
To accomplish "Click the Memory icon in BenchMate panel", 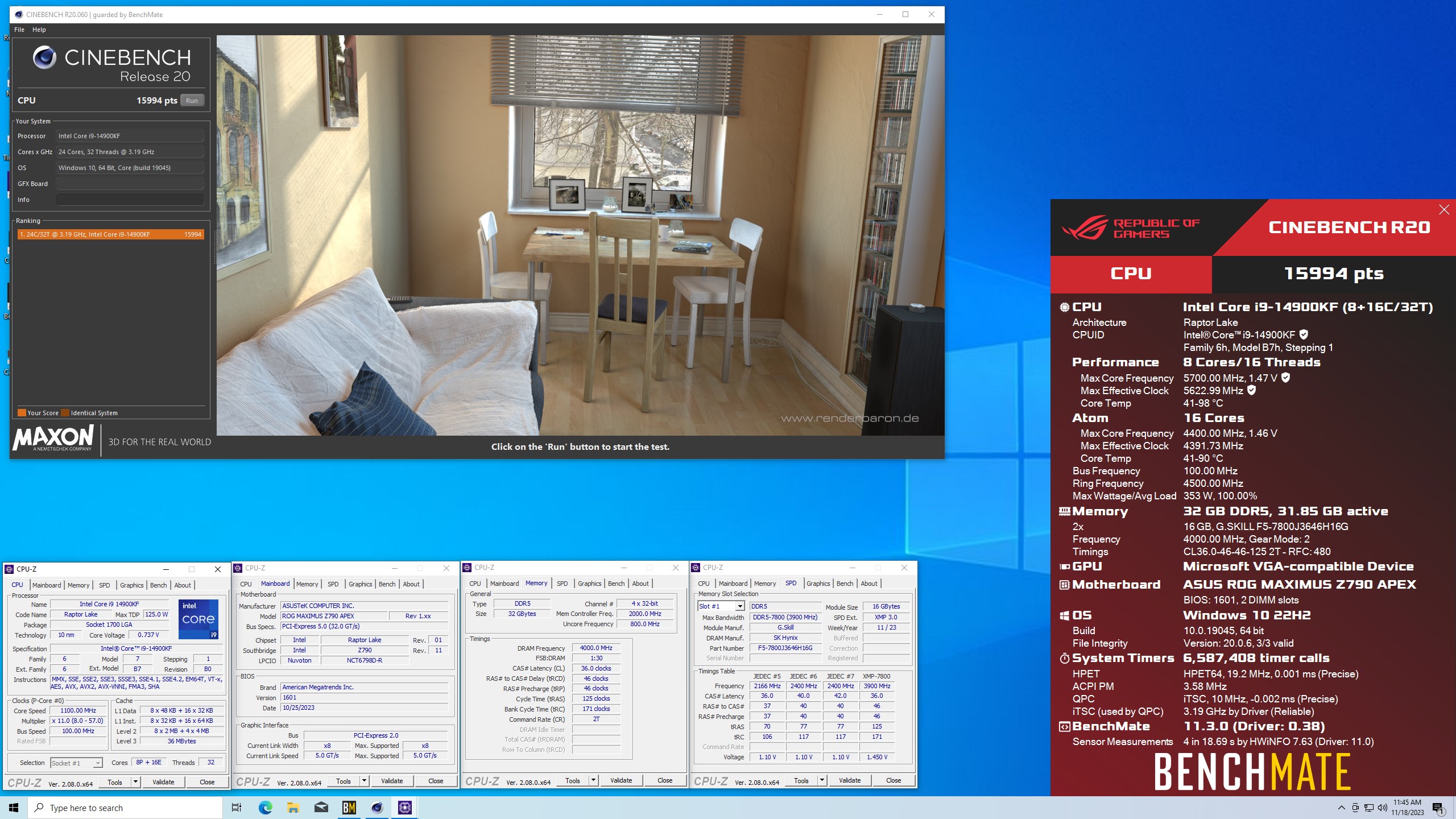I will pos(1064,511).
